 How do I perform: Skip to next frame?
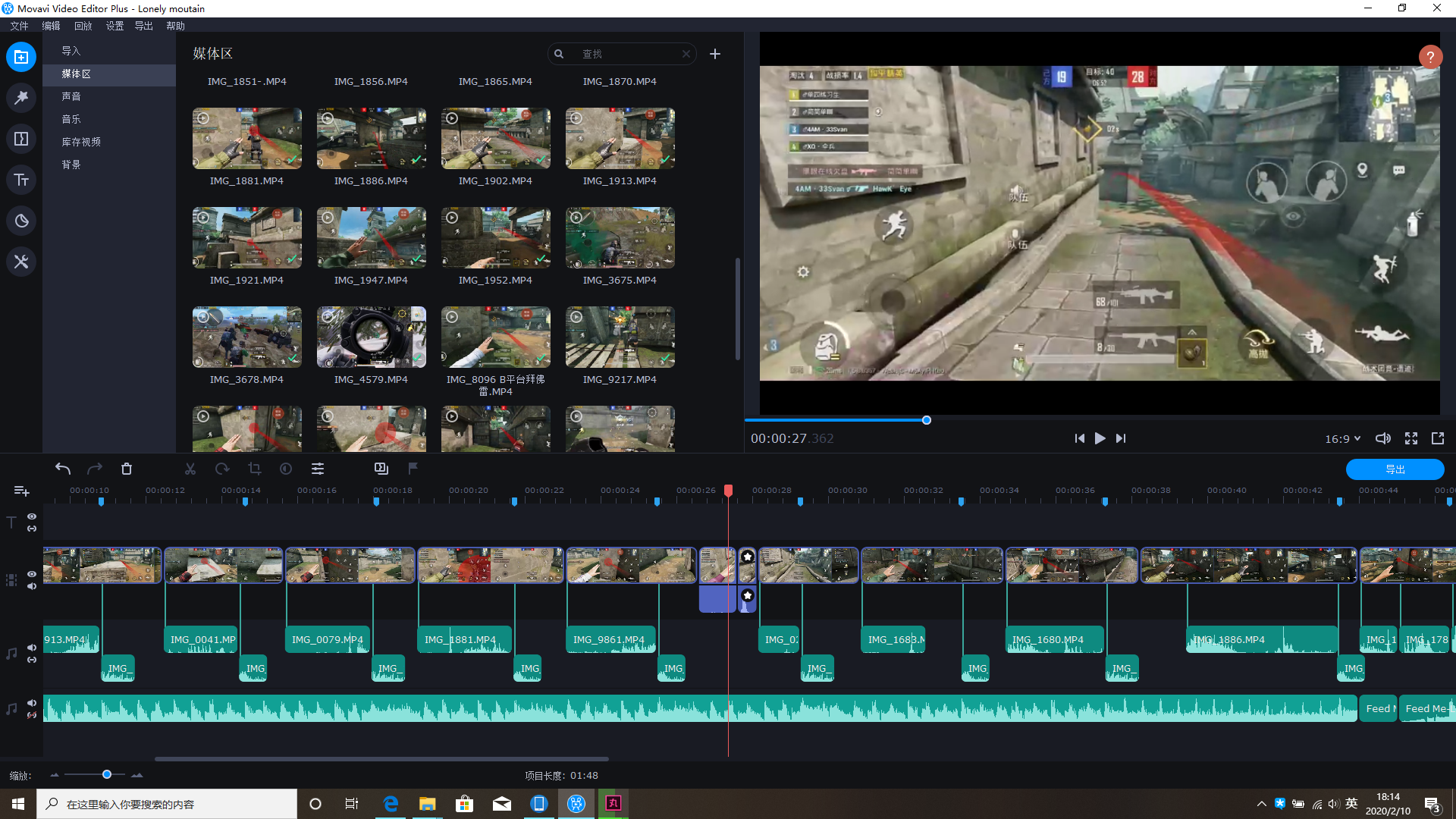point(1121,438)
